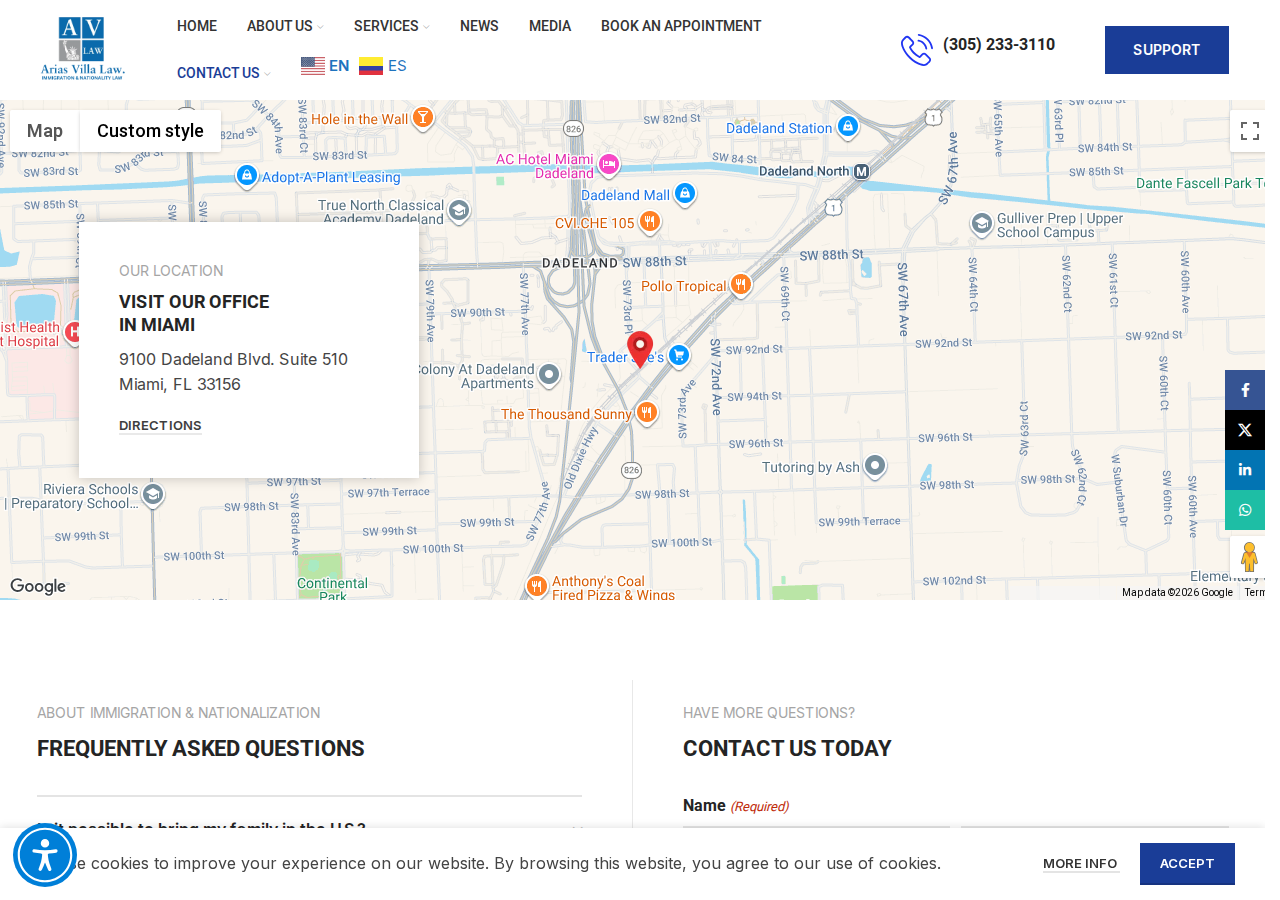Screen dimensions: 1280x900
Task: Switch language with the Colombian flag icon
Action: [371, 66]
